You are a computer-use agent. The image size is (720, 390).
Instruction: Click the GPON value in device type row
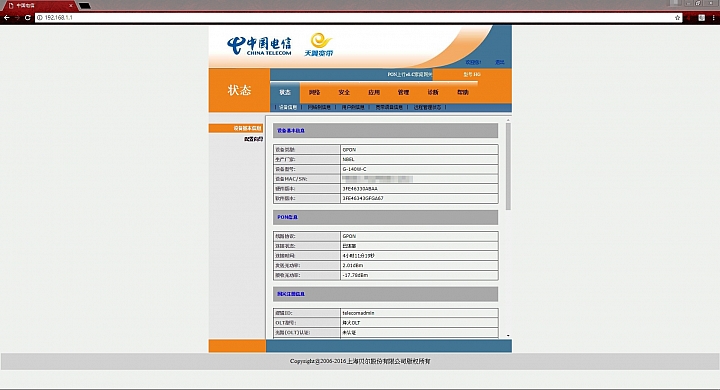pyautogui.click(x=349, y=150)
